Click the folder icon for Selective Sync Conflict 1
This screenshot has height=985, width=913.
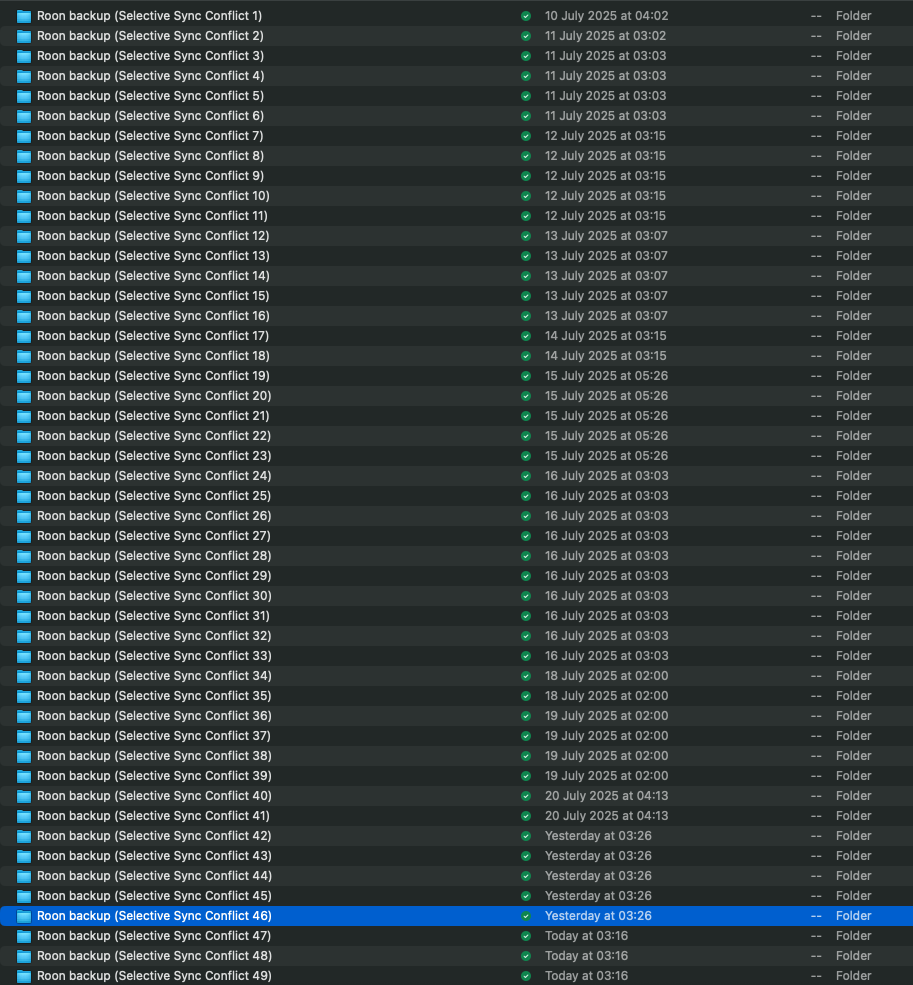coord(24,16)
